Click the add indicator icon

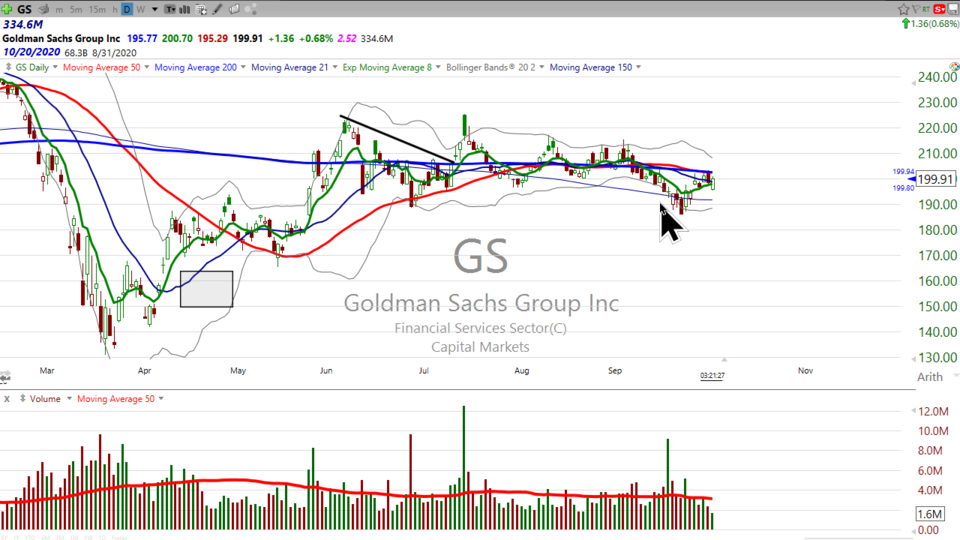coord(201,10)
